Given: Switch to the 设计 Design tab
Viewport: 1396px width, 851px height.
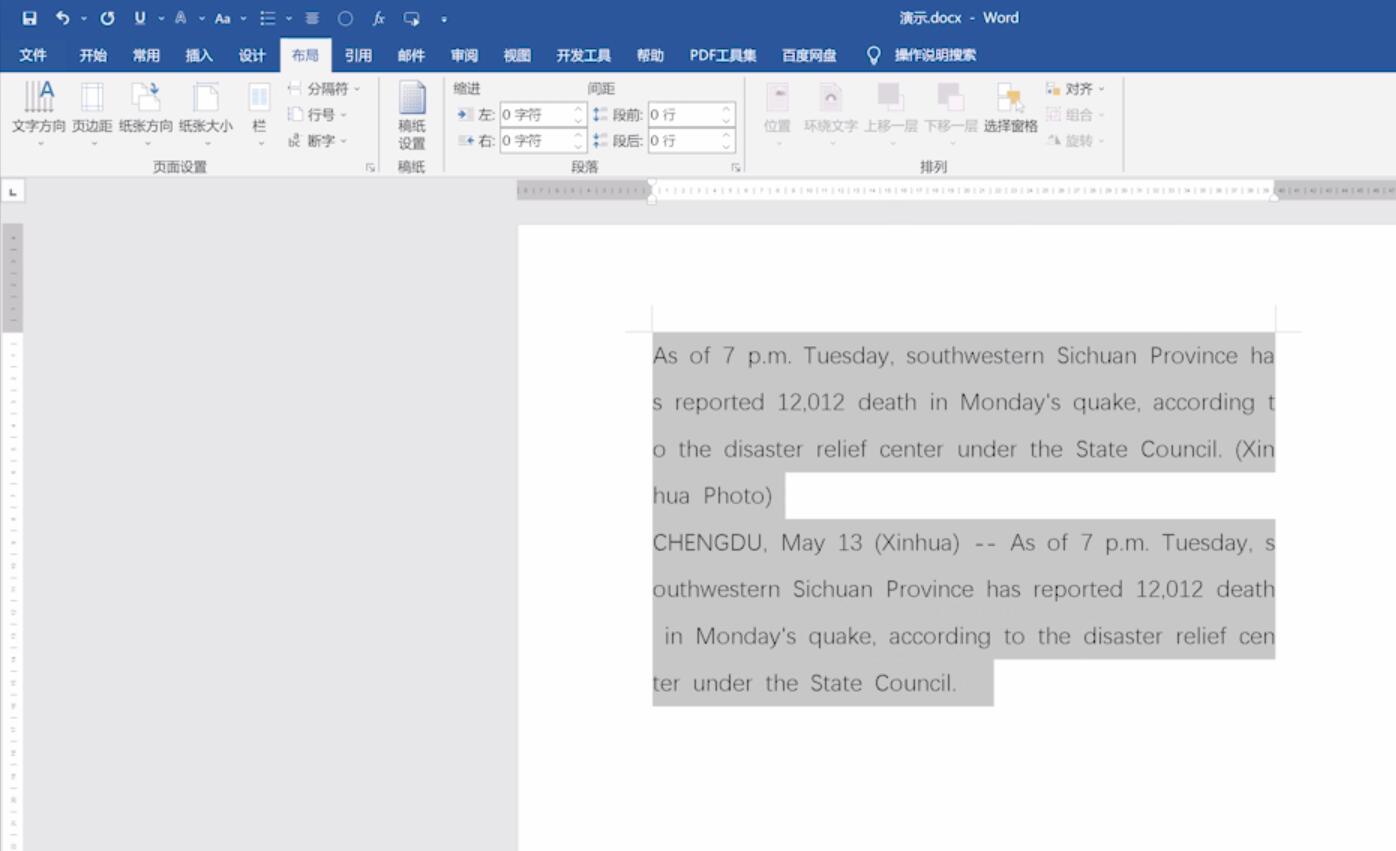Looking at the screenshot, I should pyautogui.click(x=252, y=55).
